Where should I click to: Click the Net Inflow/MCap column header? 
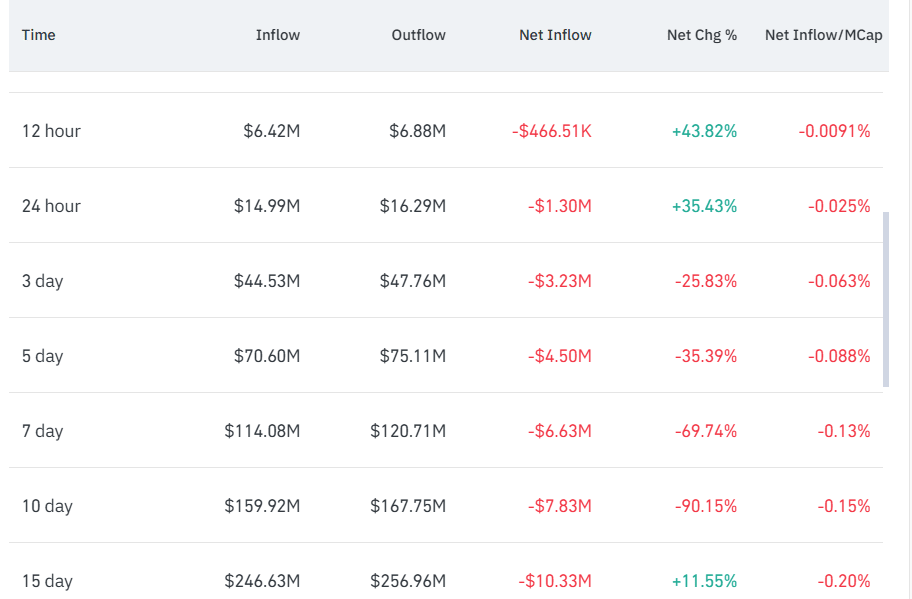[823, 35]
